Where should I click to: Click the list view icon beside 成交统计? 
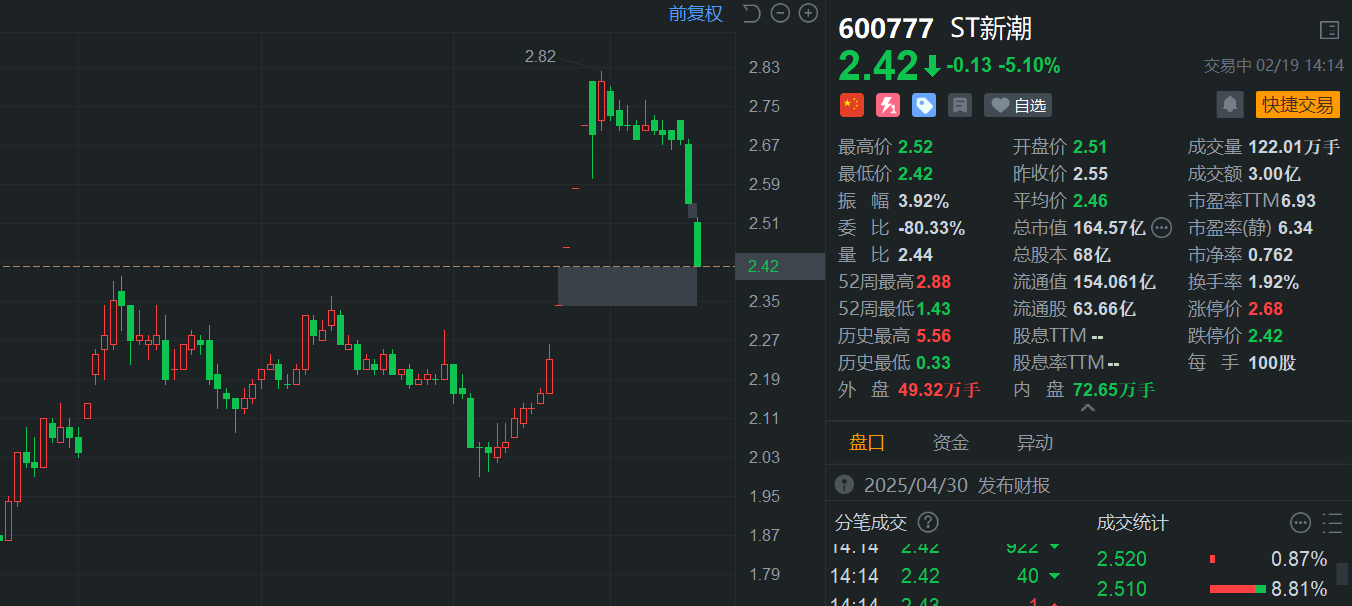[x=1332, y=522]
